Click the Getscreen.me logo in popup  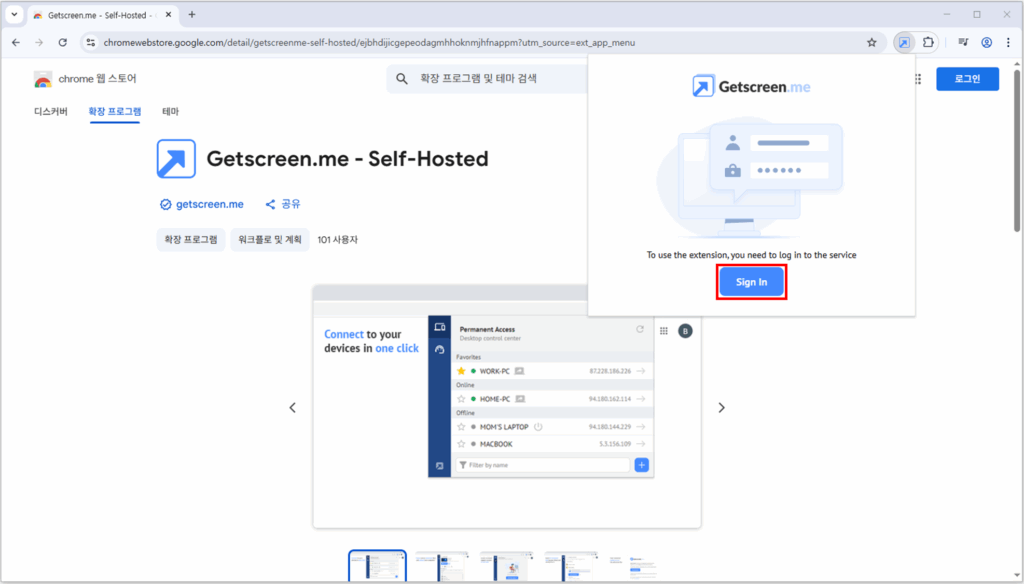tap(751, 86)
